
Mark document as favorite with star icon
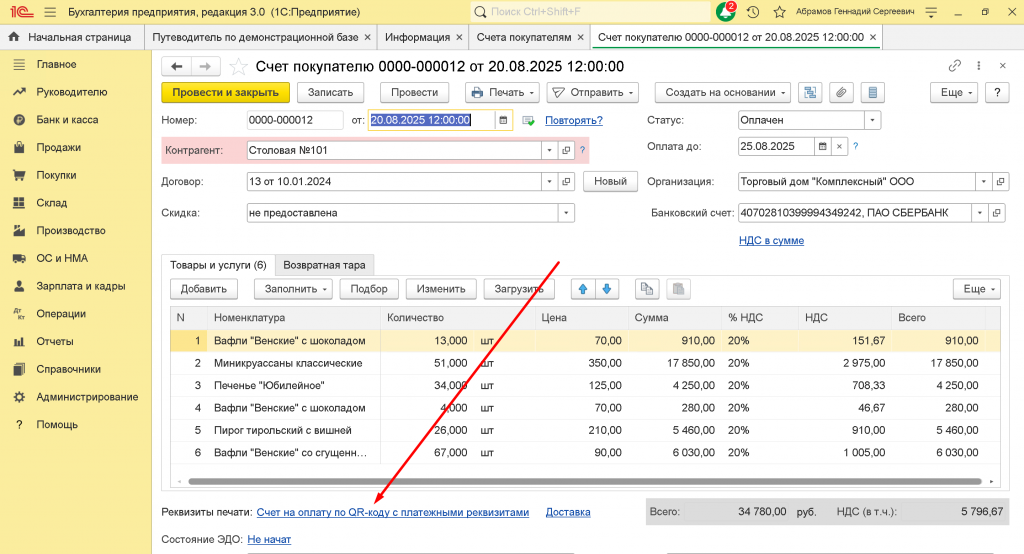pyautogui.click(x=238, y=66)
